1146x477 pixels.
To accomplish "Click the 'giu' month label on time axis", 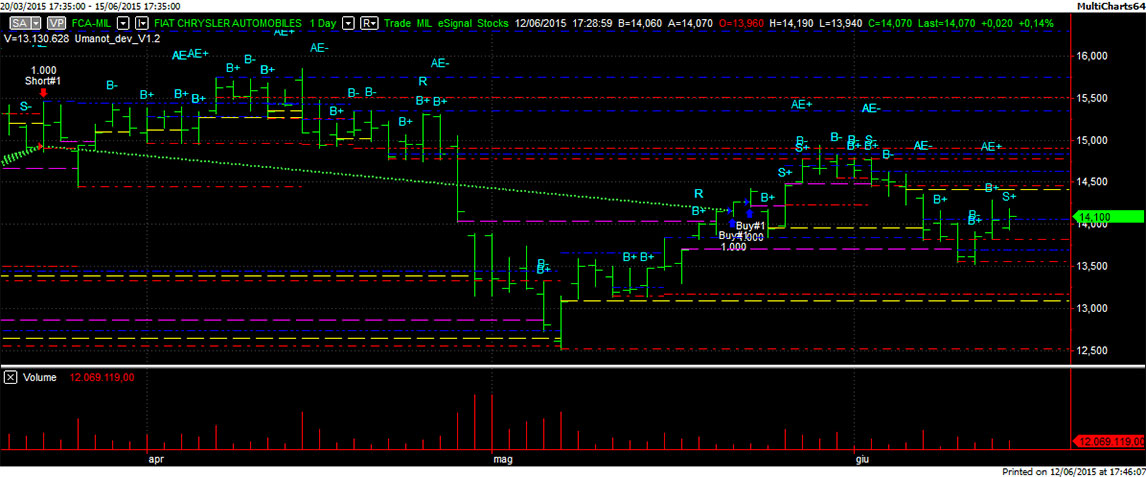I will click(862, 460).
